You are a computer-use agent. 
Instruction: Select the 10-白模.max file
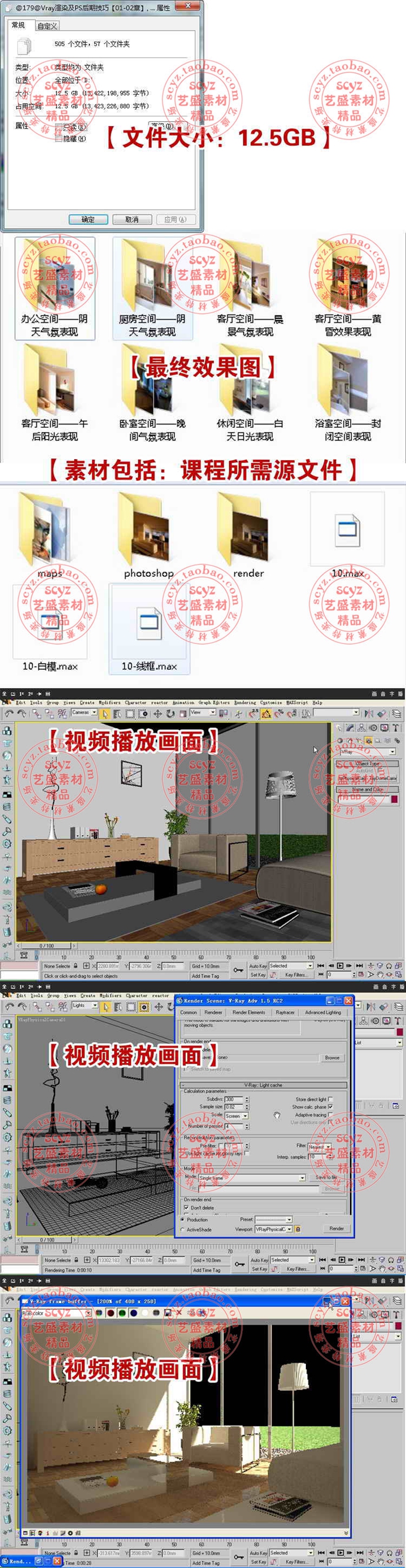pyautogui.click(x=50, y=629)
